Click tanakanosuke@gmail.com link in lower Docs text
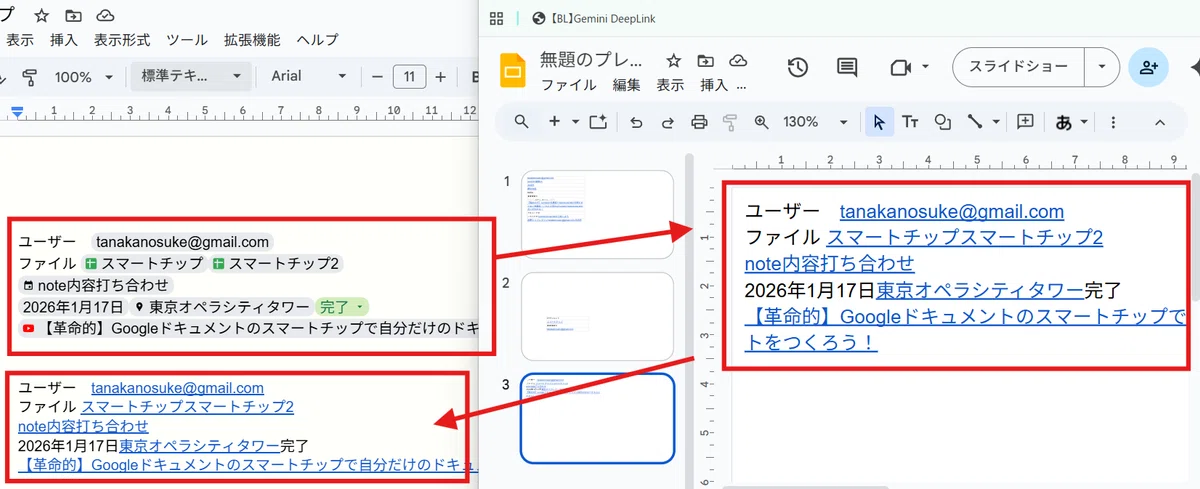The height and width of the screenshot is (489, 1200). click(x=177, y=388)
